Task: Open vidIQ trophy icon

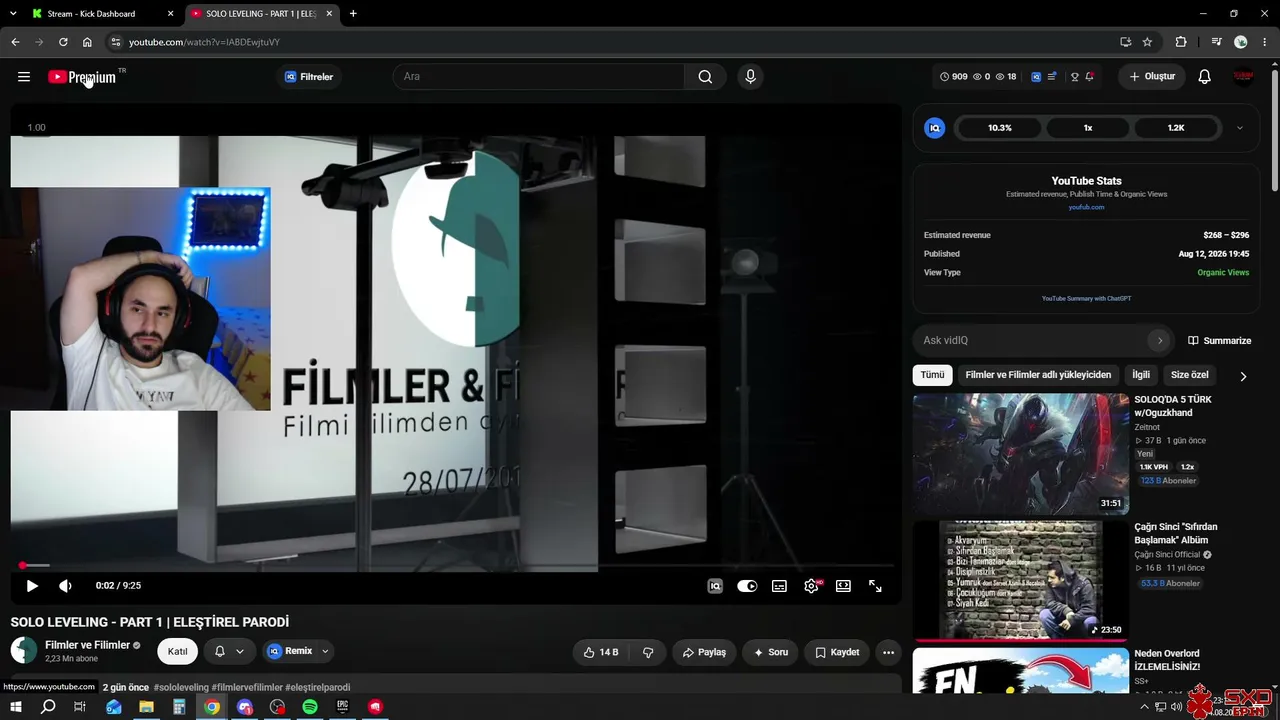Action: (x=1075, y=77)
